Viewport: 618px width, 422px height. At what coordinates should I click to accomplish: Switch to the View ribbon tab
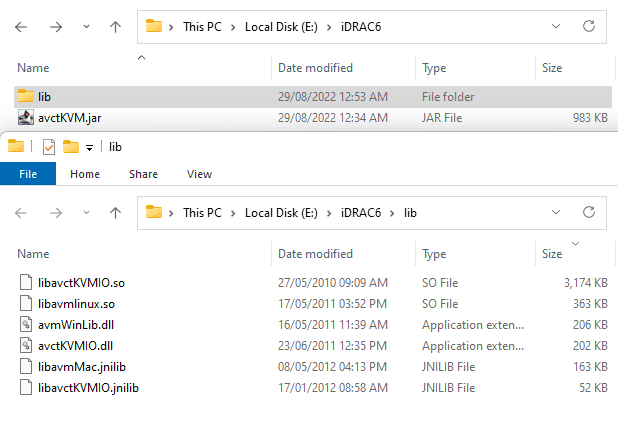click(x=199, y=174)
